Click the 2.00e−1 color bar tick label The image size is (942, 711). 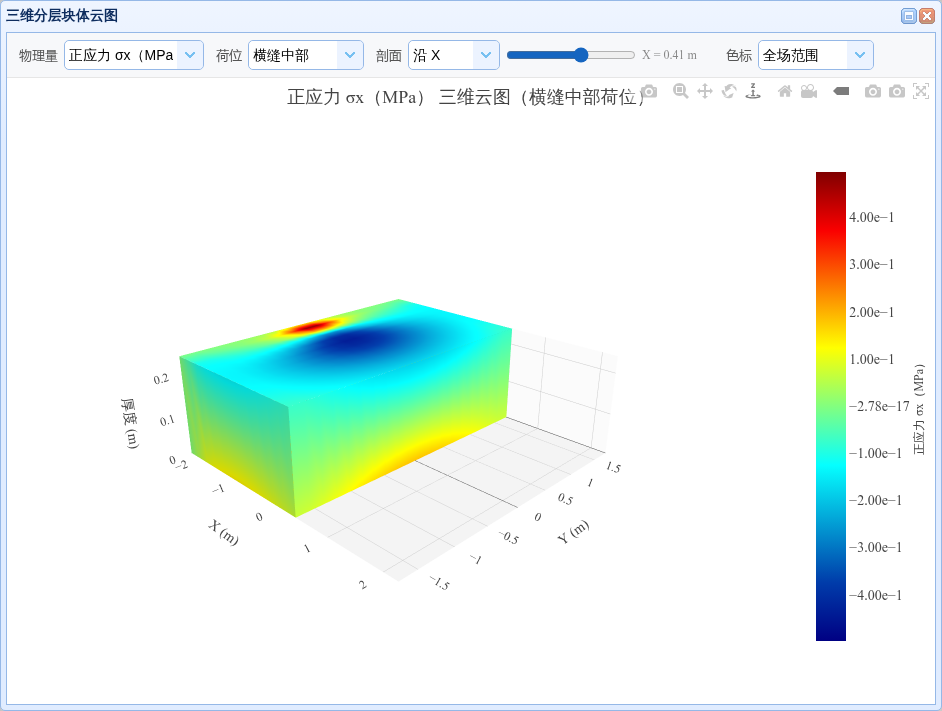(x=872, y=313)
